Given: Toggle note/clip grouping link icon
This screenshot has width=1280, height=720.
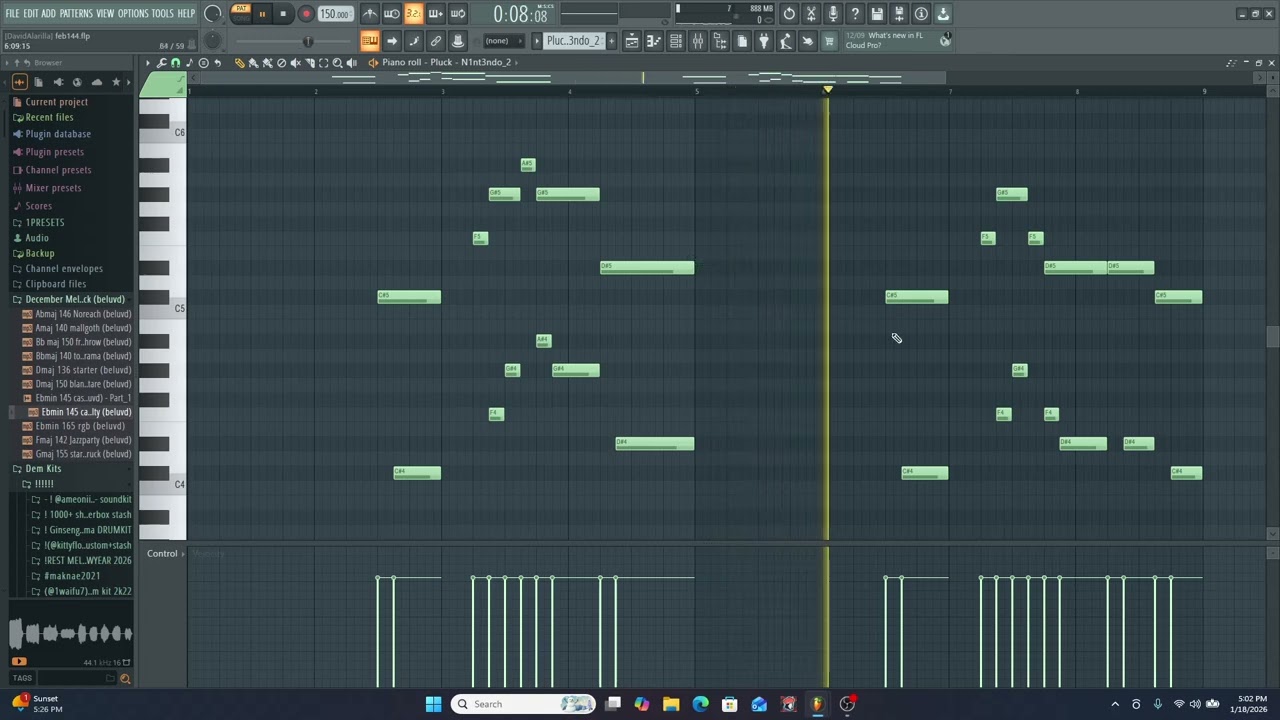Looking at the screenshot, I should (436, 41).
